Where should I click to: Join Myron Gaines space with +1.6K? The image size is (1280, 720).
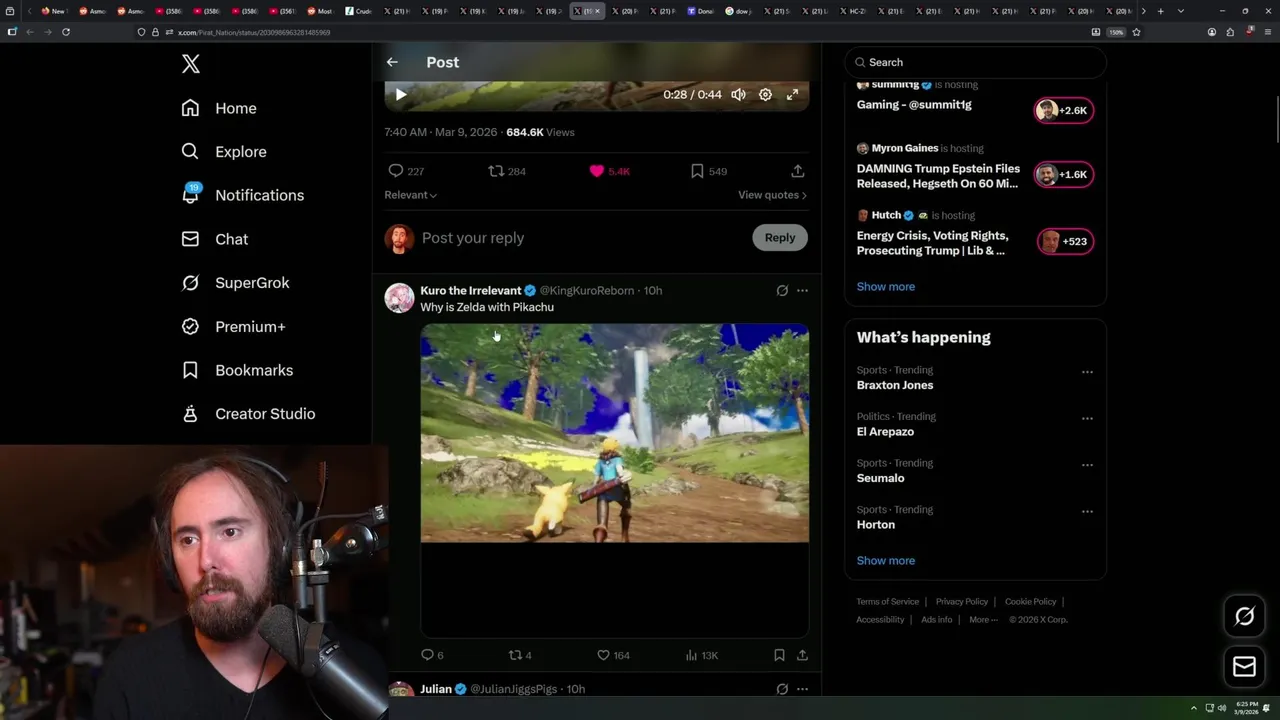1064,174
